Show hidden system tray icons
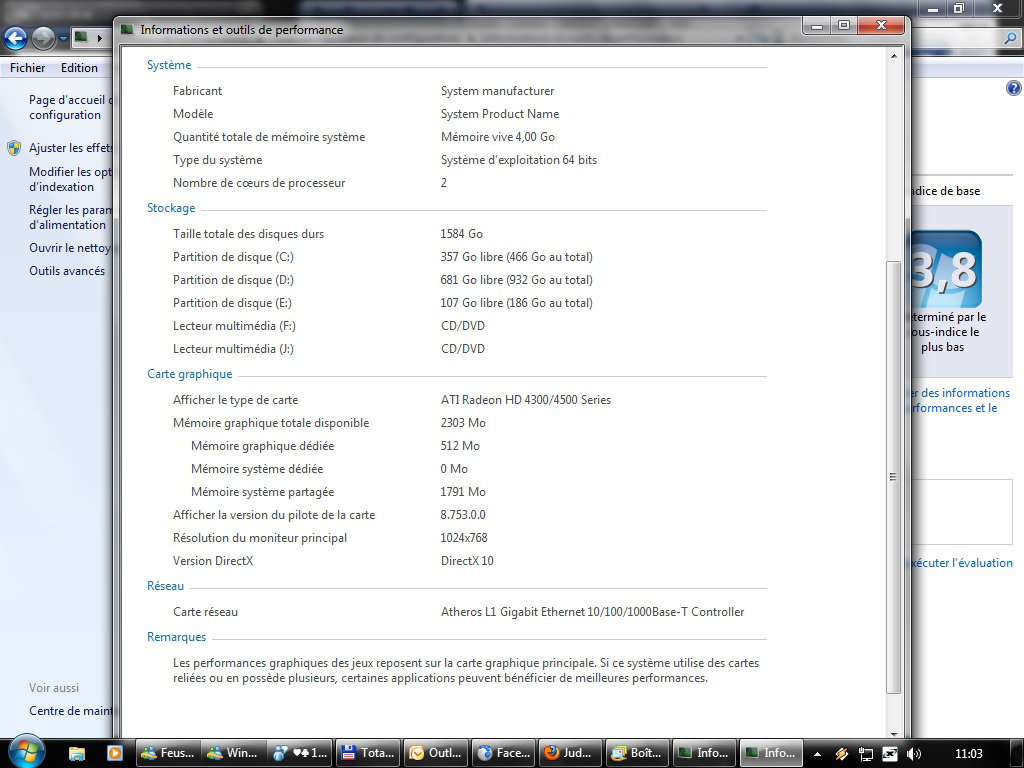Screen dimensions: 1024x768 tap(817, 754)
